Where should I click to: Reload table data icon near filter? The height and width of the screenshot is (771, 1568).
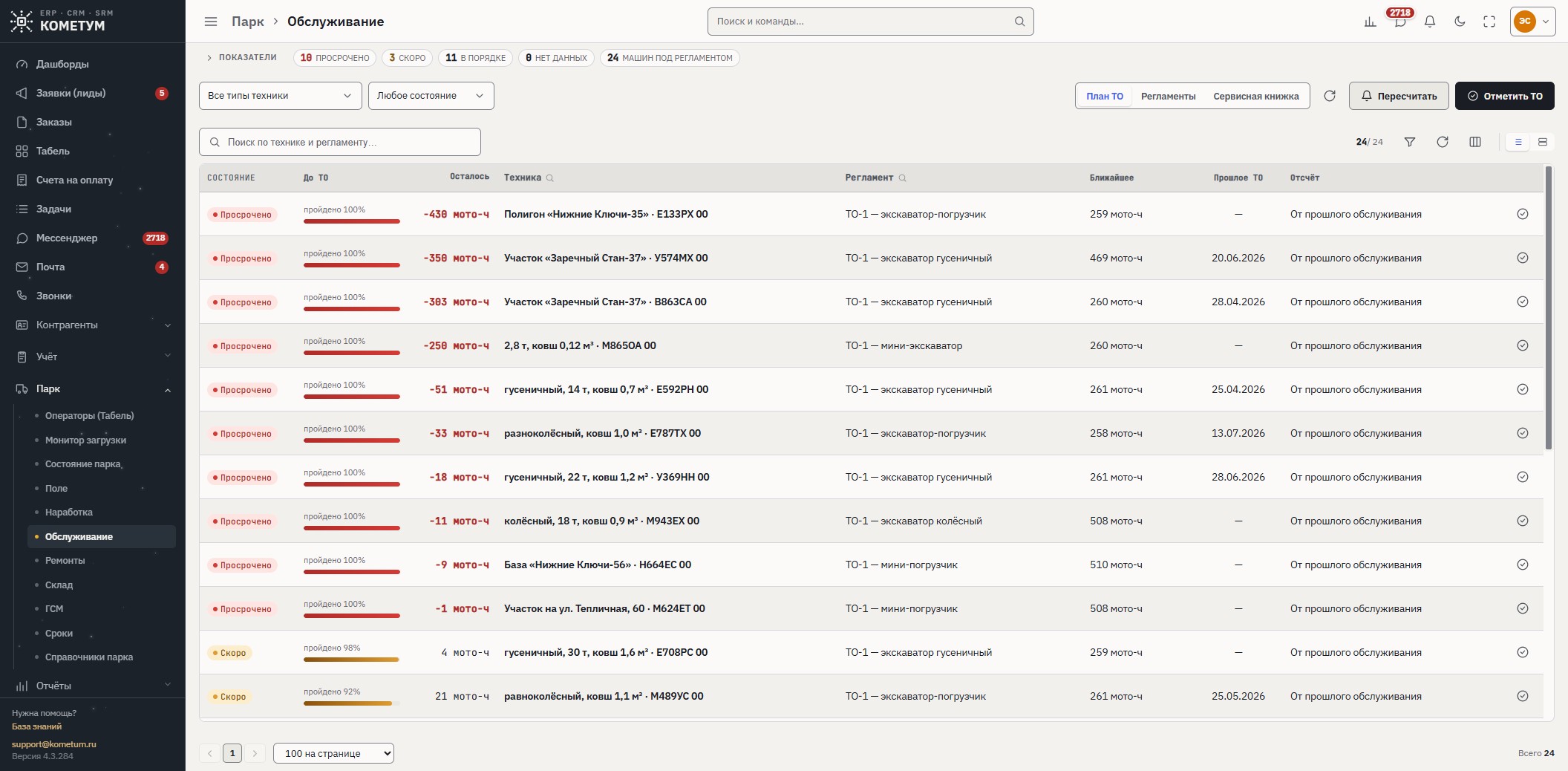tap(1443, 142)
